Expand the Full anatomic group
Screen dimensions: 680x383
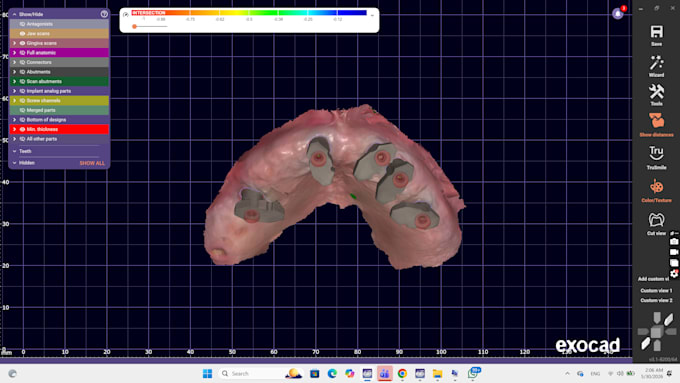tap(14, 52)
